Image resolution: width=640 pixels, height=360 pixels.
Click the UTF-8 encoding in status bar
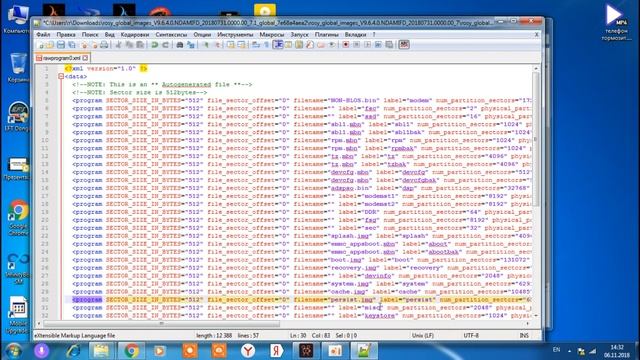[x=471, y=336]
